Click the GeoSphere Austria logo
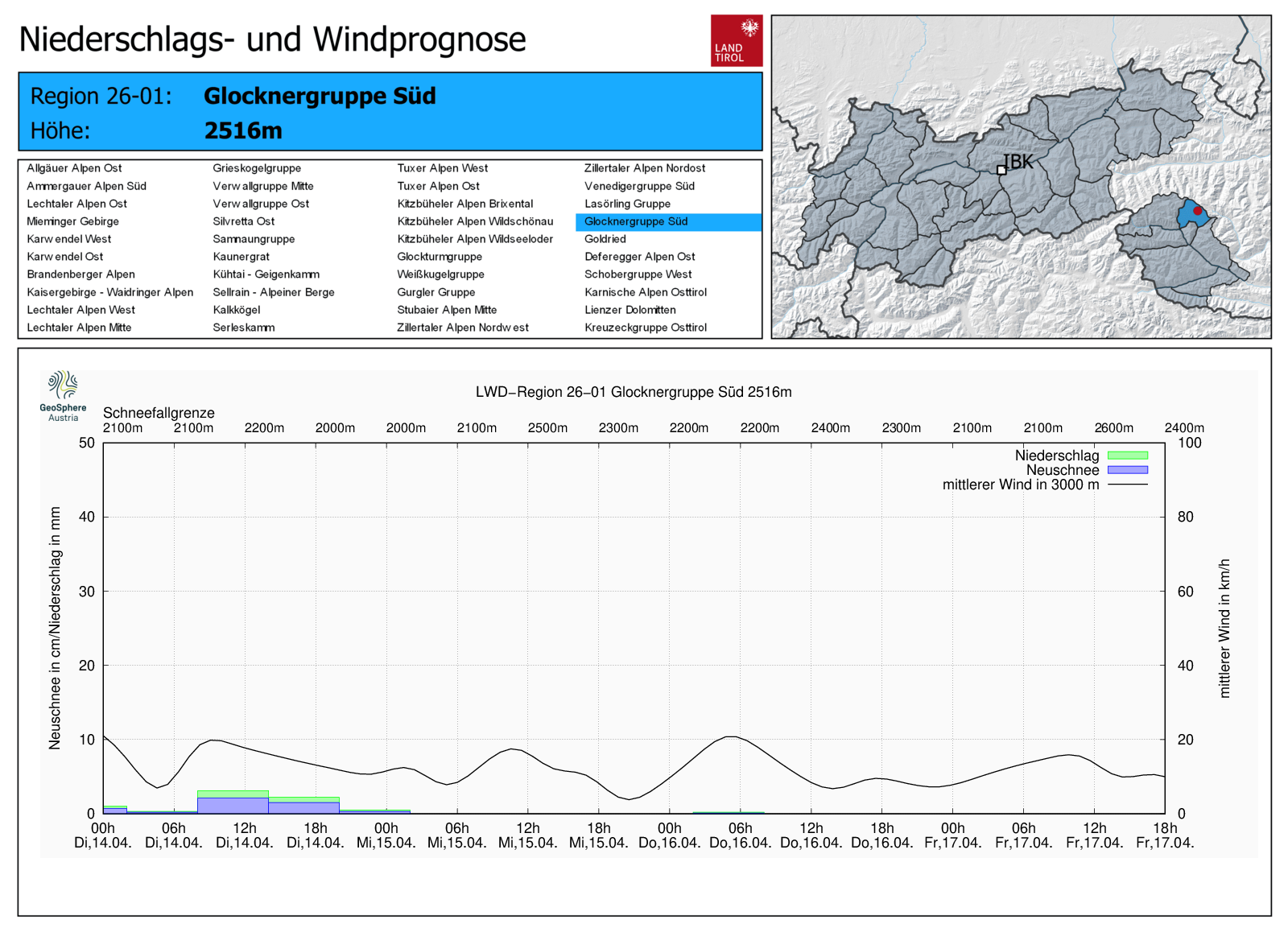This screenshot has height=928, width=1288. pyautogui.click(x=63, y=395)
